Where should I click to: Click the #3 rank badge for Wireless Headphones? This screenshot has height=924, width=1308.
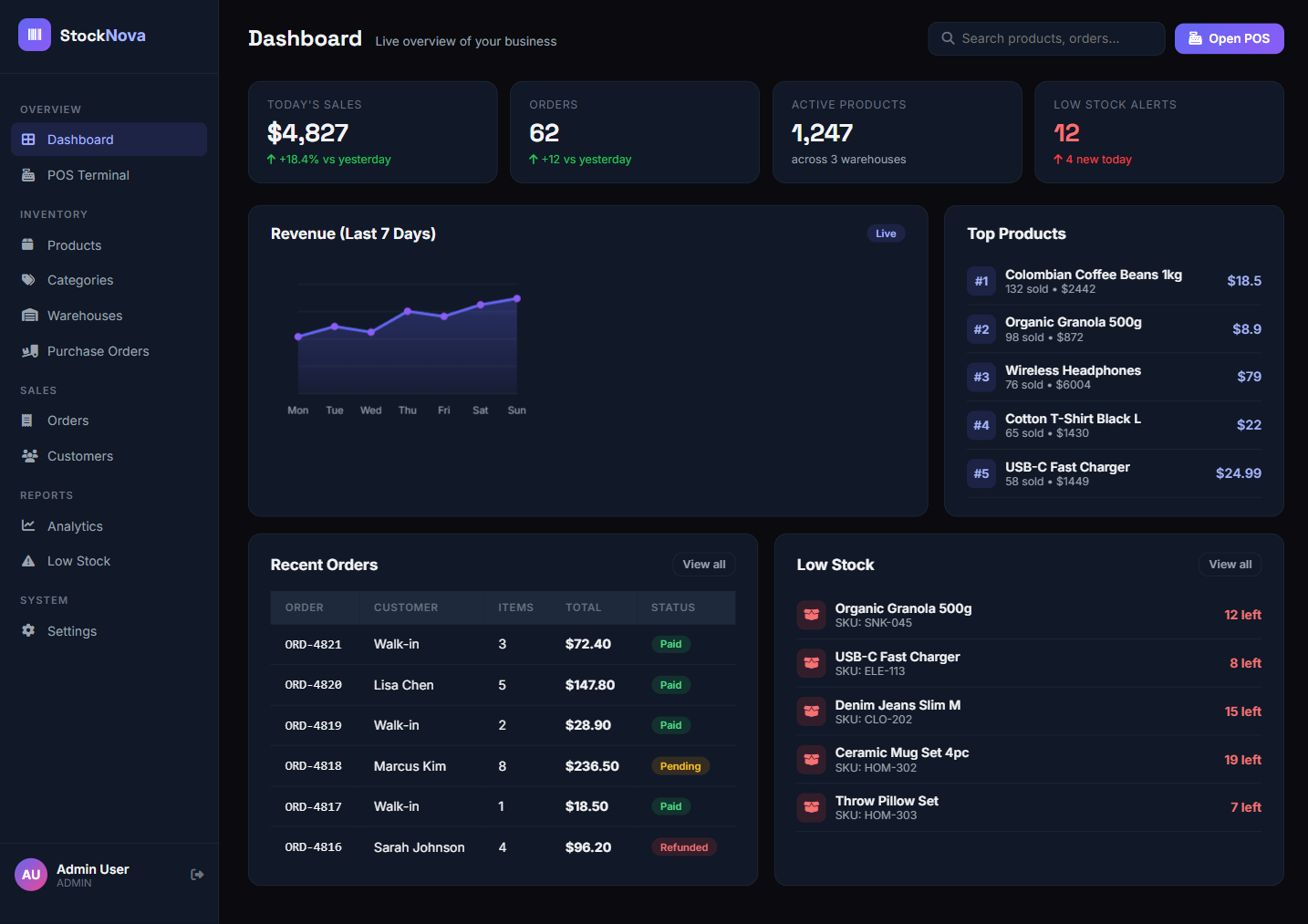tap(981, 377)
